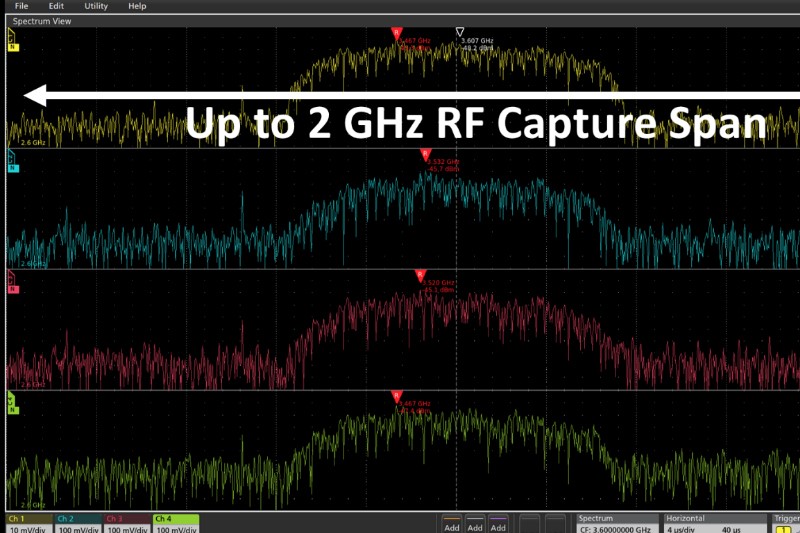Toggle the Ch 1 channel badge
This screenshot has width=800, height=533.
tap(27, 523)
